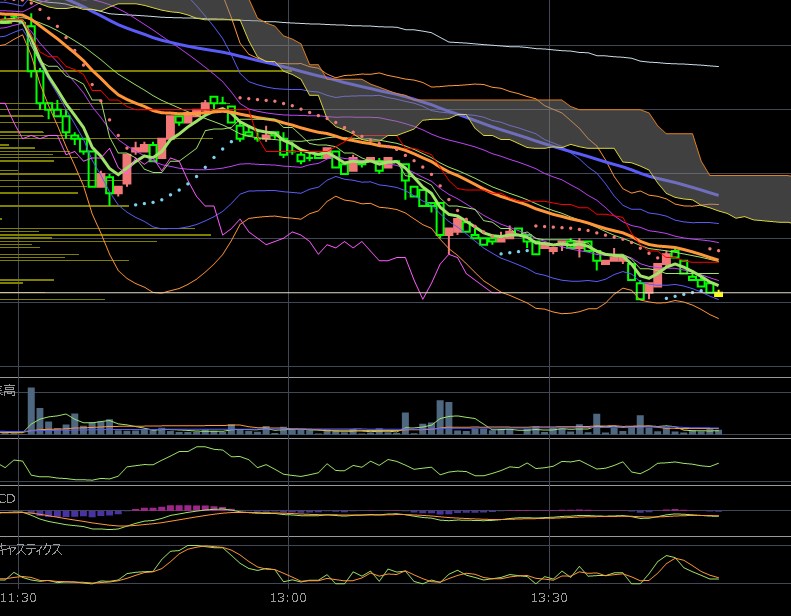Select the stochastics panel label キャスティクス
Image resolution: width=791 pixels, height=616 pixels.
(30, 549)
